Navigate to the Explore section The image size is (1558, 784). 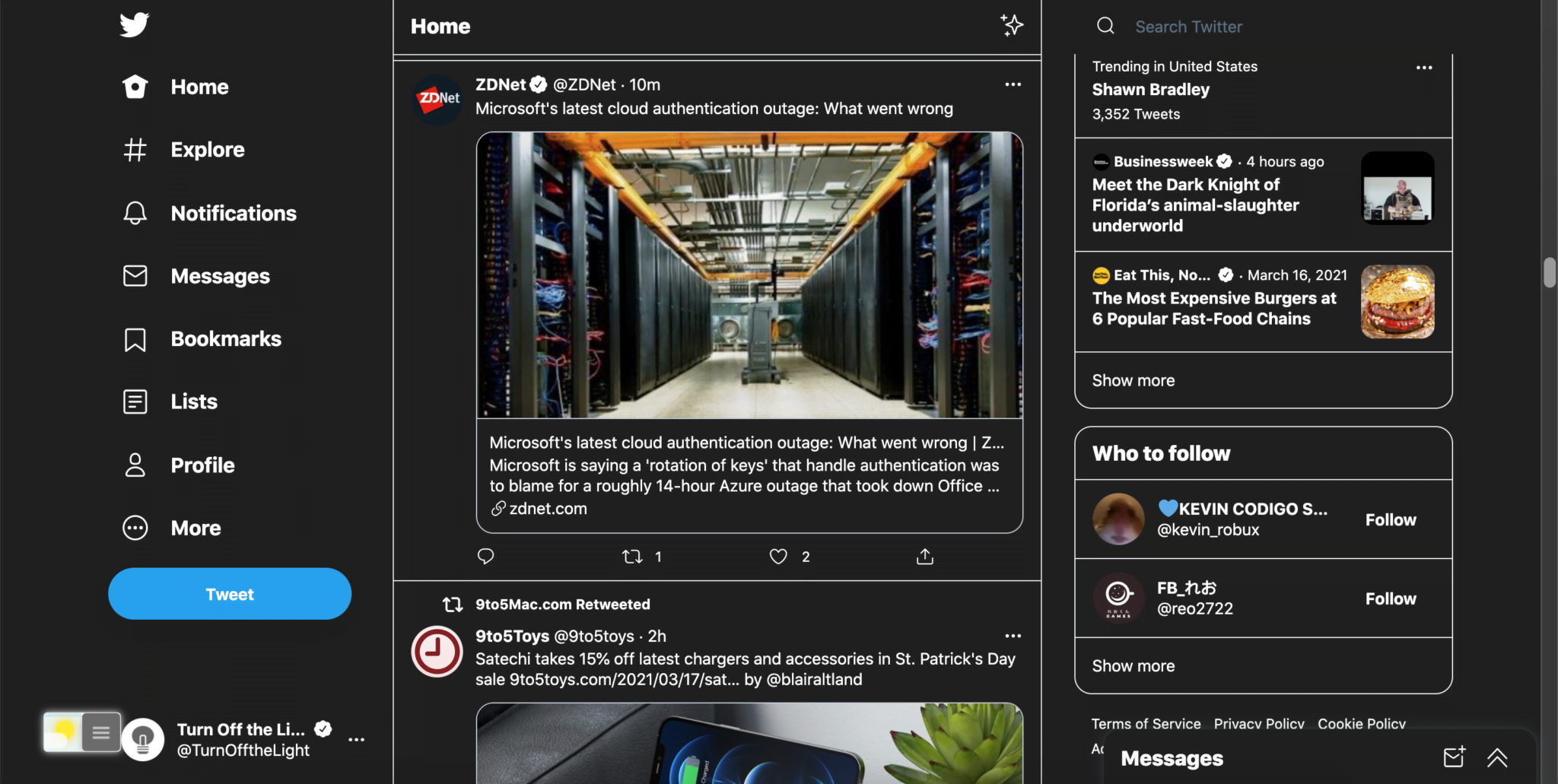pyautogui.click(x=135, y=150)
